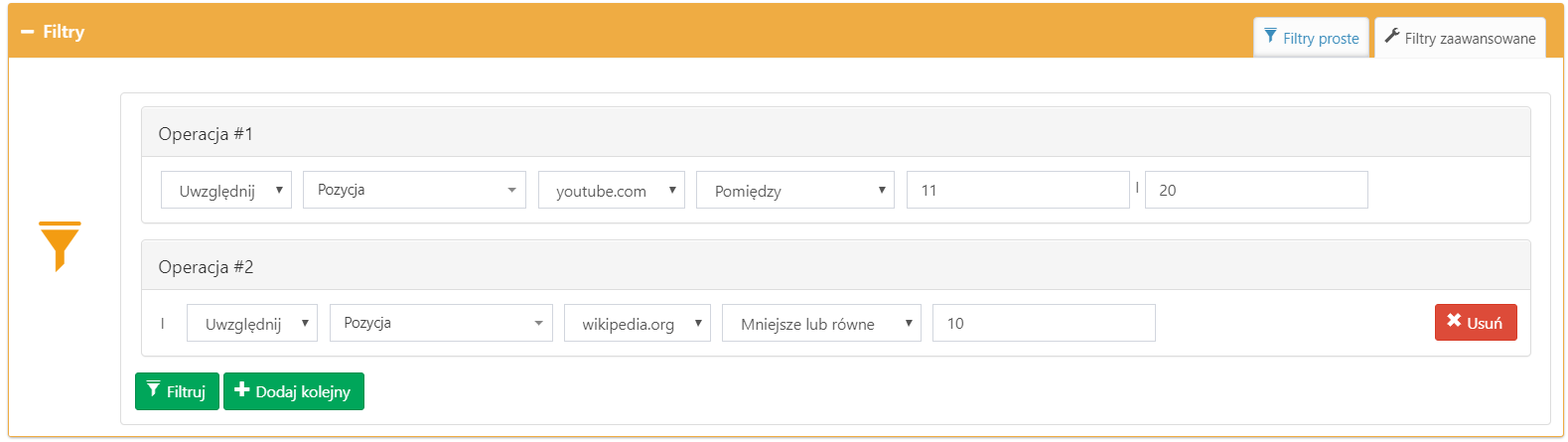Expand Pozycja dropdown in Operacja #2
This screenshot has height=442, width=1568.
tap(441, 323)
